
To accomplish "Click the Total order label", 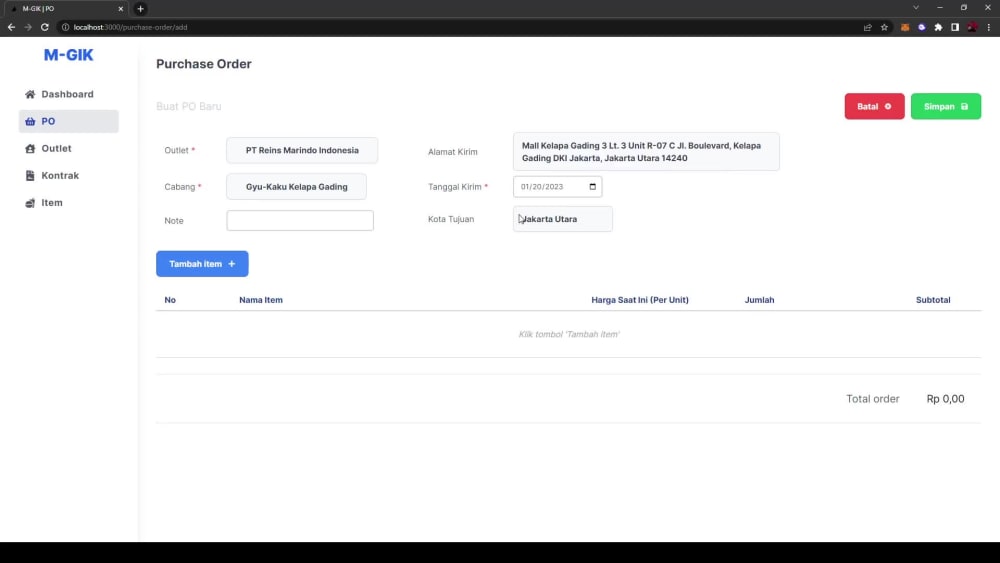I will click(x=872, y=399).
